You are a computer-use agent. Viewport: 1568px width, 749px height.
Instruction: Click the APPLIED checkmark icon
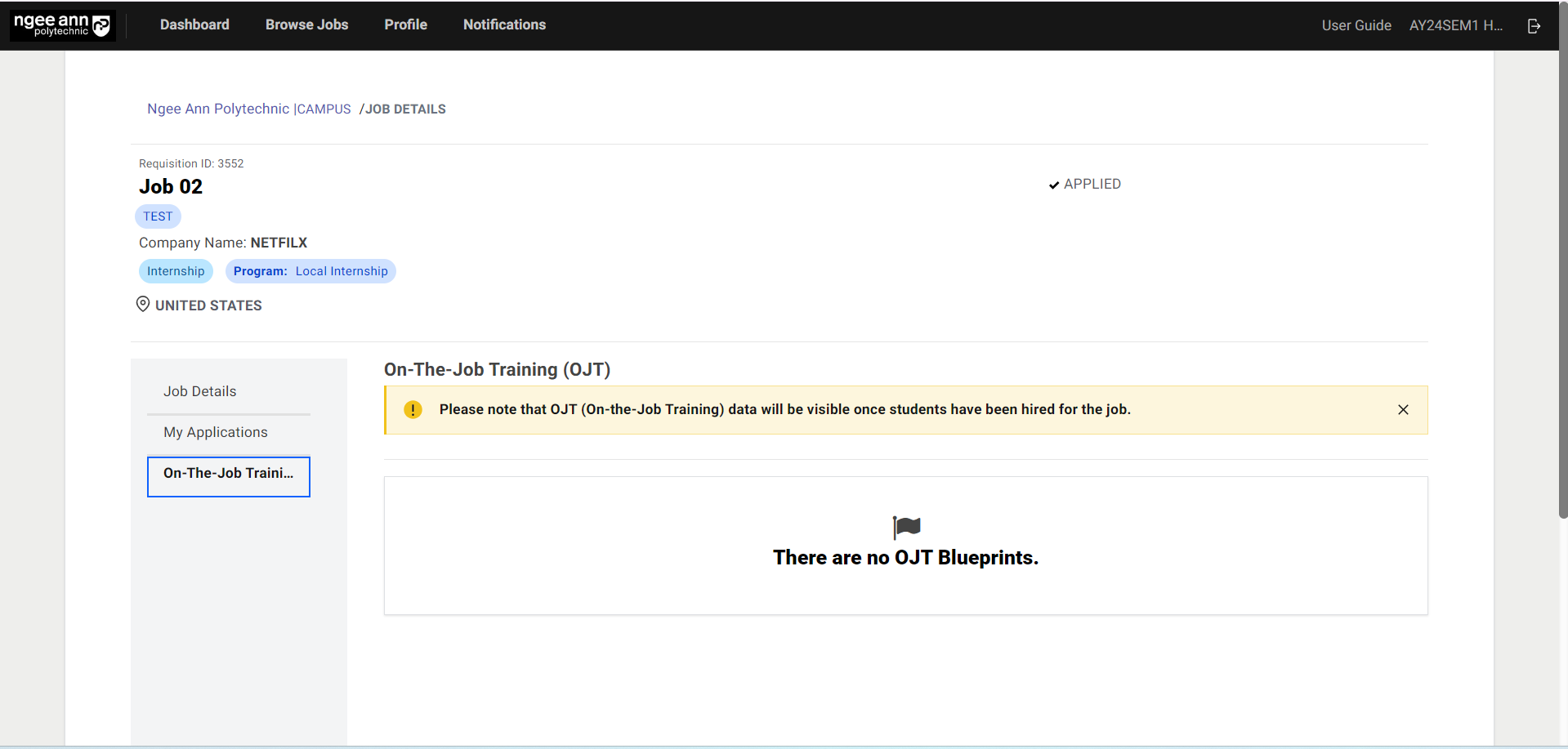point(1054,185)
